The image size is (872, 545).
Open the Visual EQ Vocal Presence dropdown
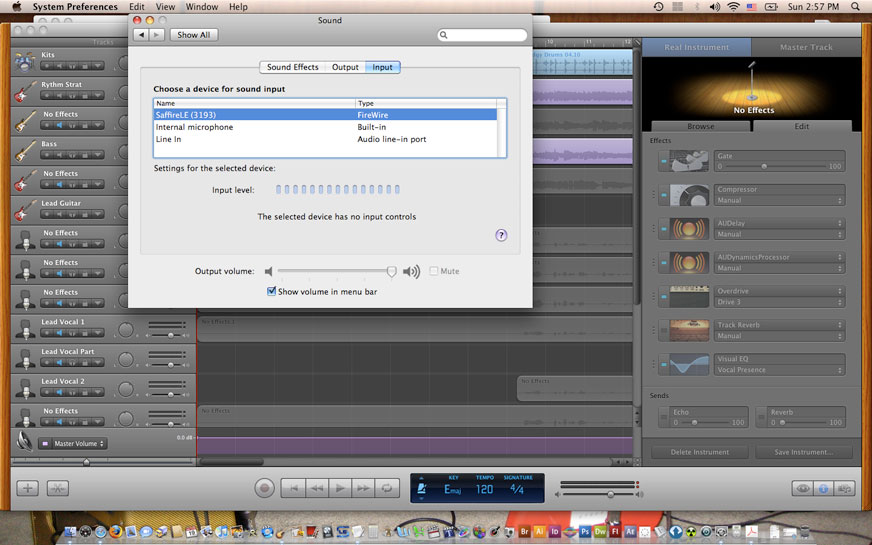[x=779, y=370]
